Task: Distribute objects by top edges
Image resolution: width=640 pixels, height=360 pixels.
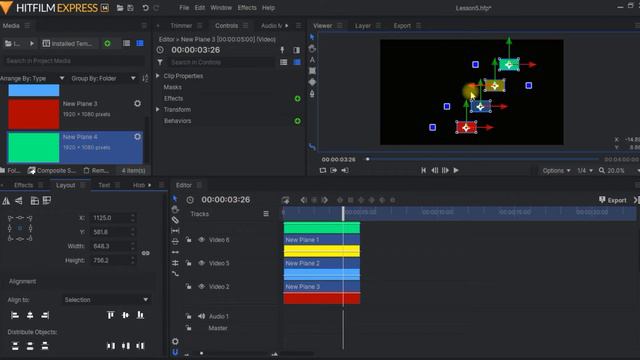Action: pyautogui.click(x=15, y=346)
